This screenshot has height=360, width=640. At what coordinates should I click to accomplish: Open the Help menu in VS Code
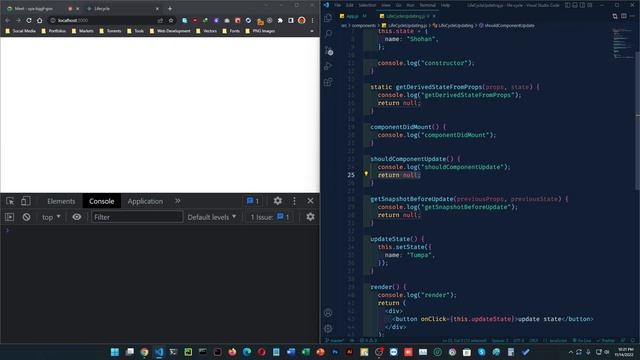tap(445, 5)
